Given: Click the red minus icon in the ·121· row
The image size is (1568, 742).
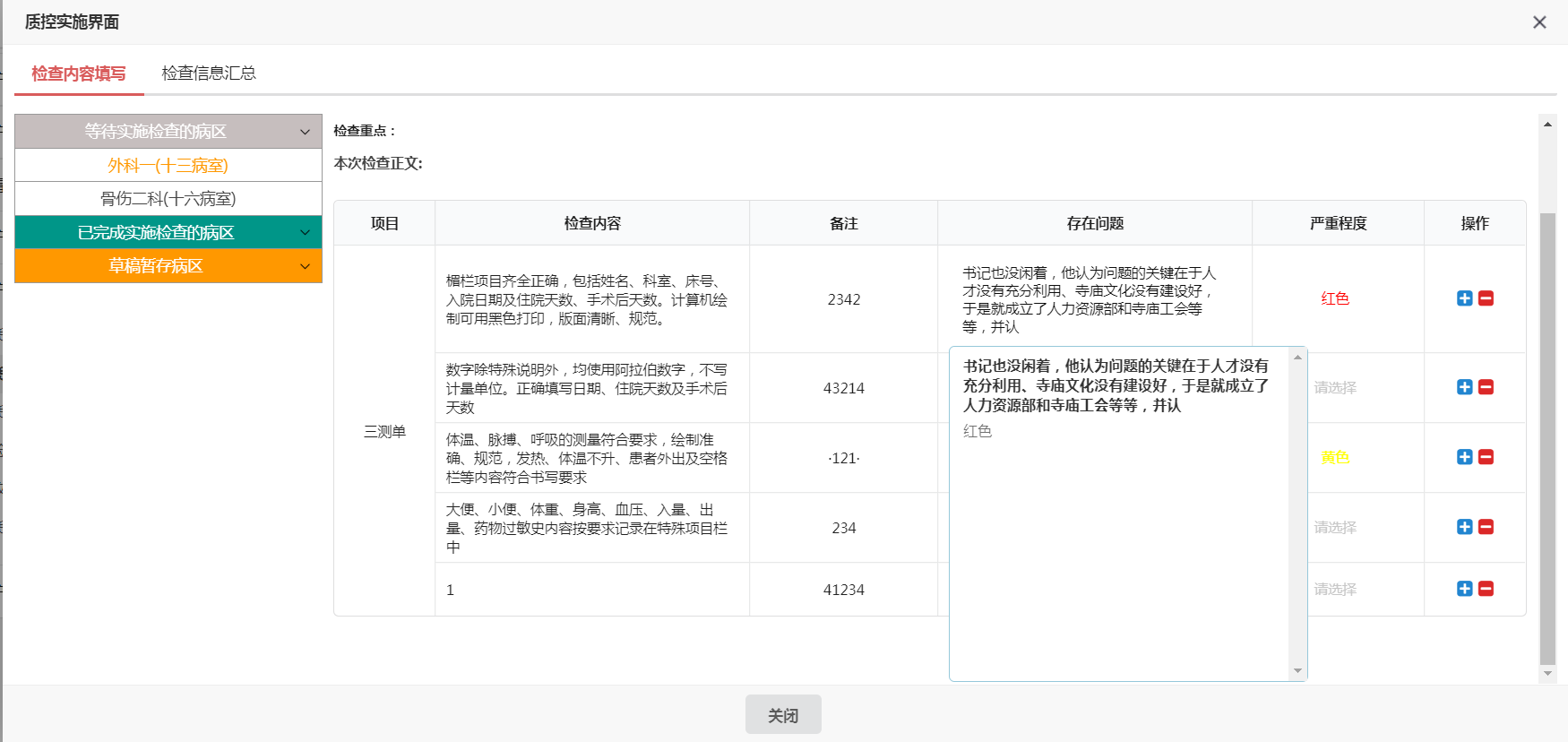Looking at the screenshot, I should point(1486,457).
